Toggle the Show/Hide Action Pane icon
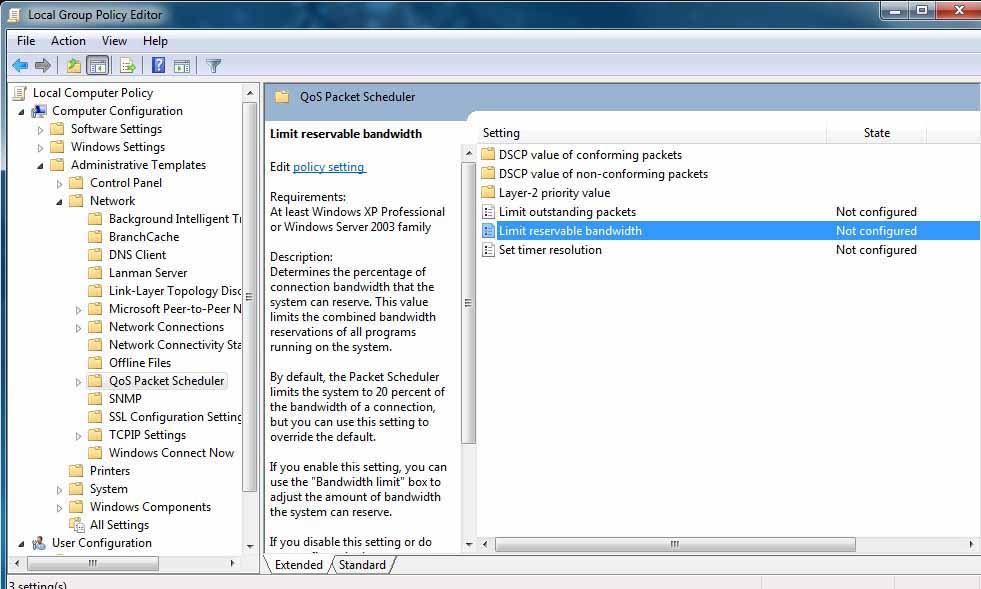 (x=182, y=66)
